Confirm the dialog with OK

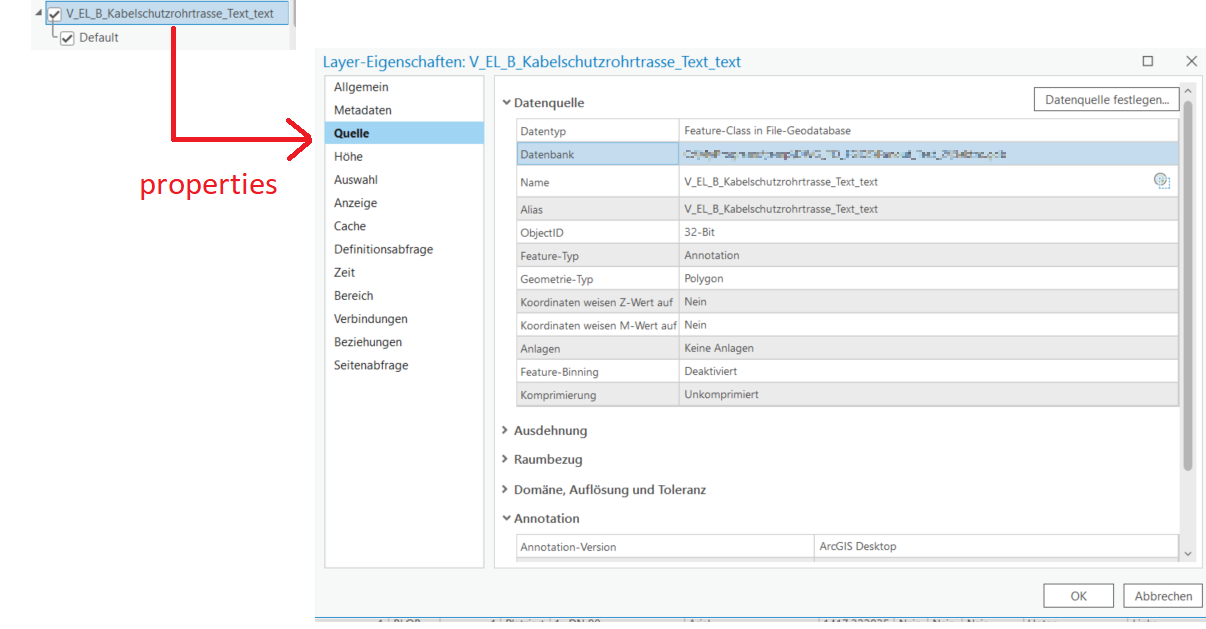coord(1078,595)
